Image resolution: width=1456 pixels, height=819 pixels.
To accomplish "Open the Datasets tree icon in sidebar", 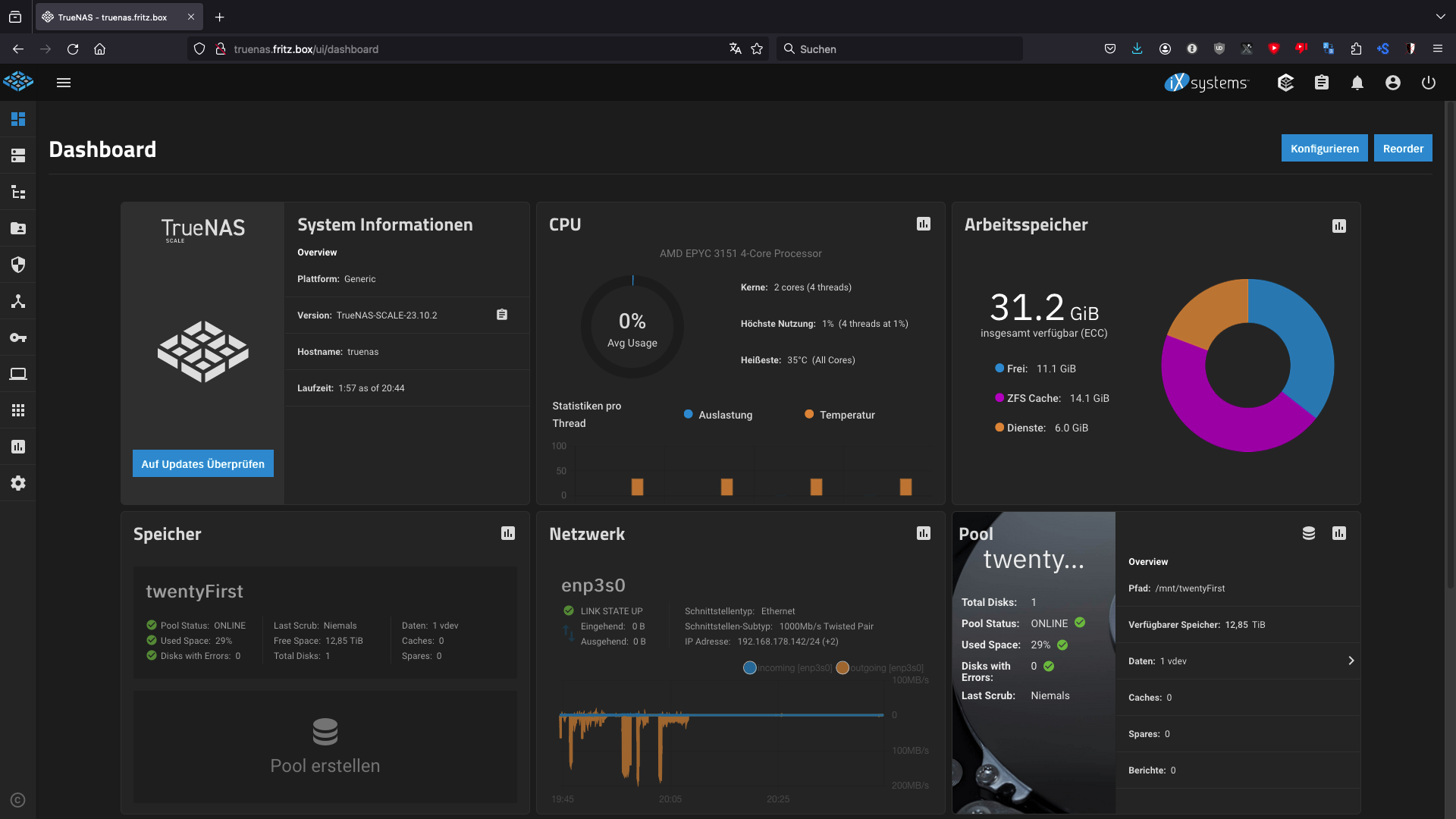I will coord(18,192).
